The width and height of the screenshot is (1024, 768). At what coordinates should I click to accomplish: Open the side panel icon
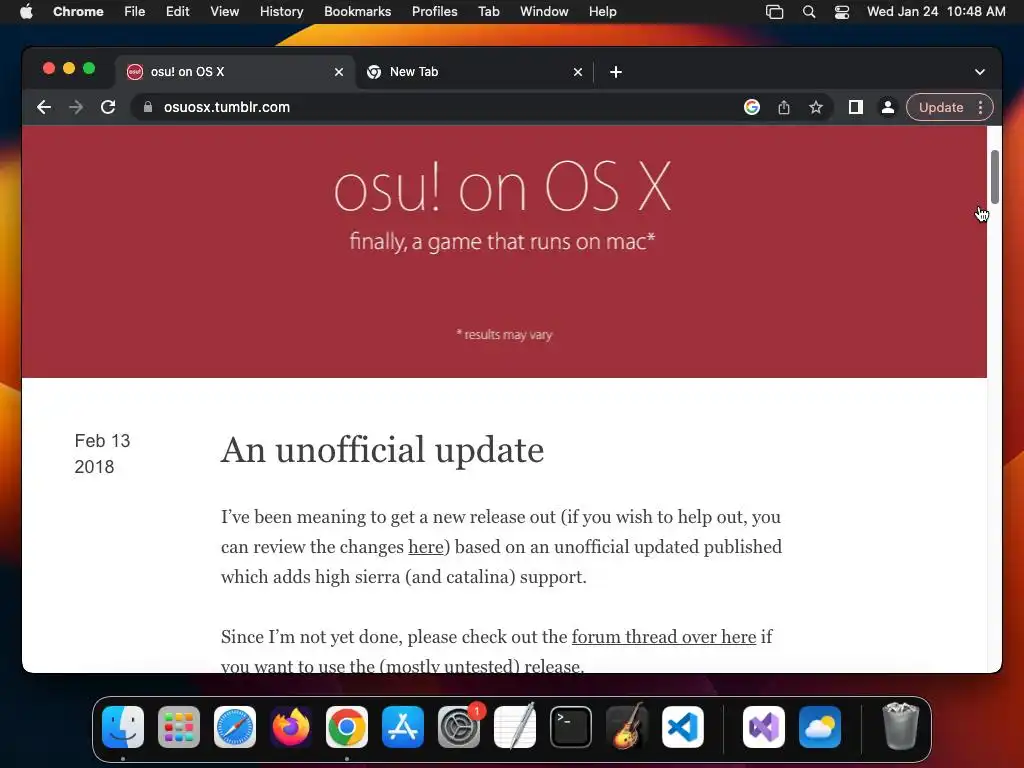[x=856, y=107]
